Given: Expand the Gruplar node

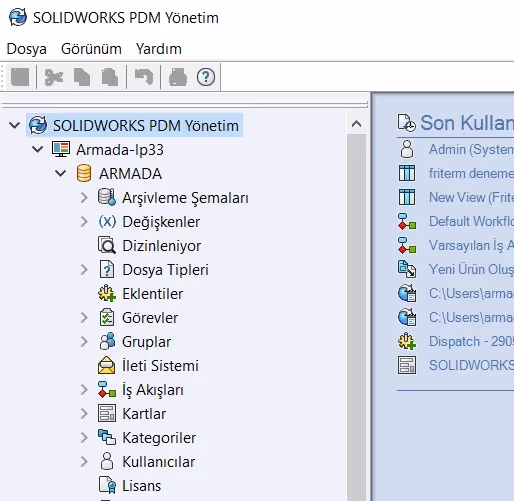Looking at the screenshot, I should 84,342.
